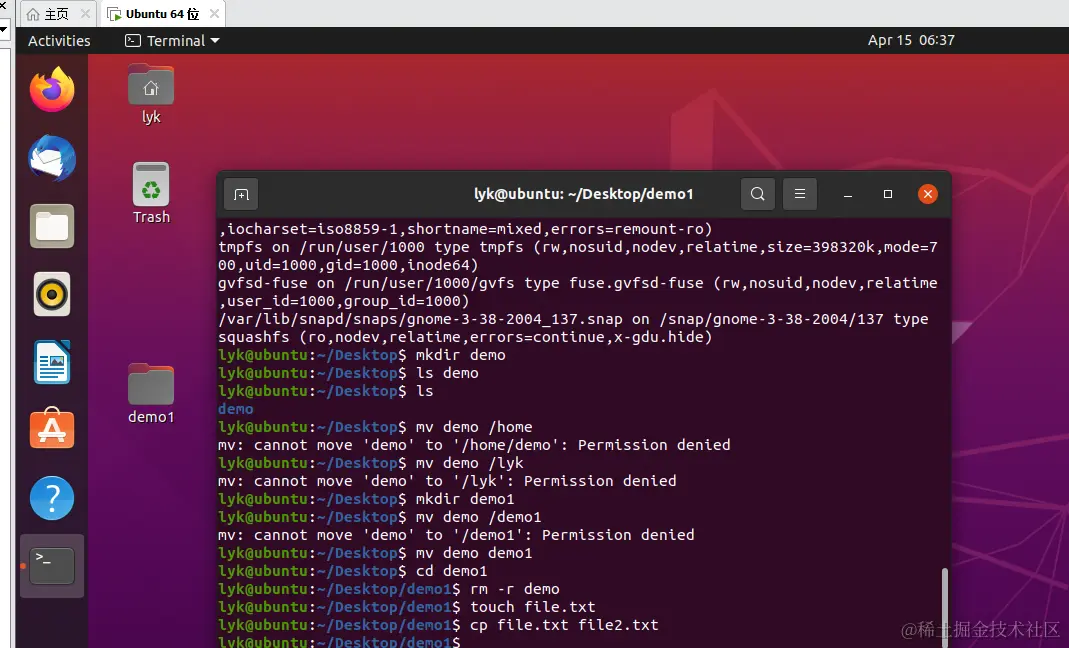Close the terminal window
Image resolution: width=1069 pixels, height=648 pixels.
927,194
